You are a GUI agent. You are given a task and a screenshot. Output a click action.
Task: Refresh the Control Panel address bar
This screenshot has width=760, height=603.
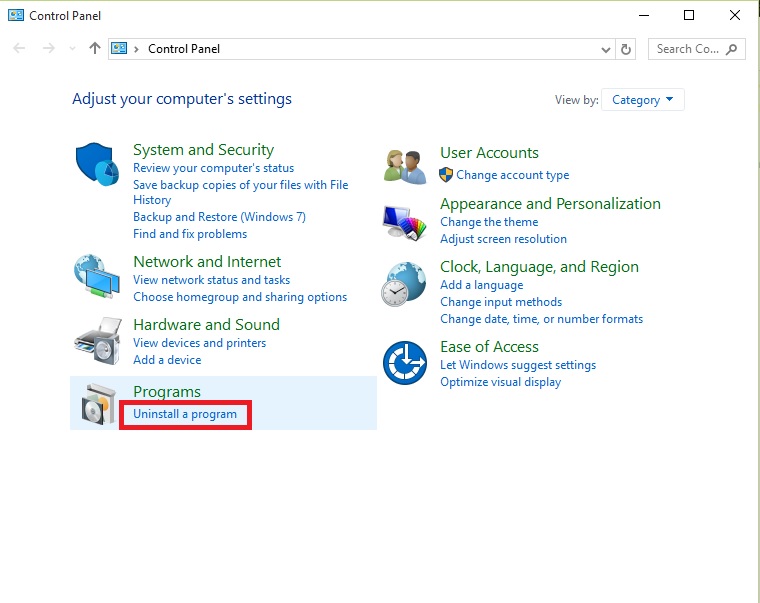pos(626,49)
